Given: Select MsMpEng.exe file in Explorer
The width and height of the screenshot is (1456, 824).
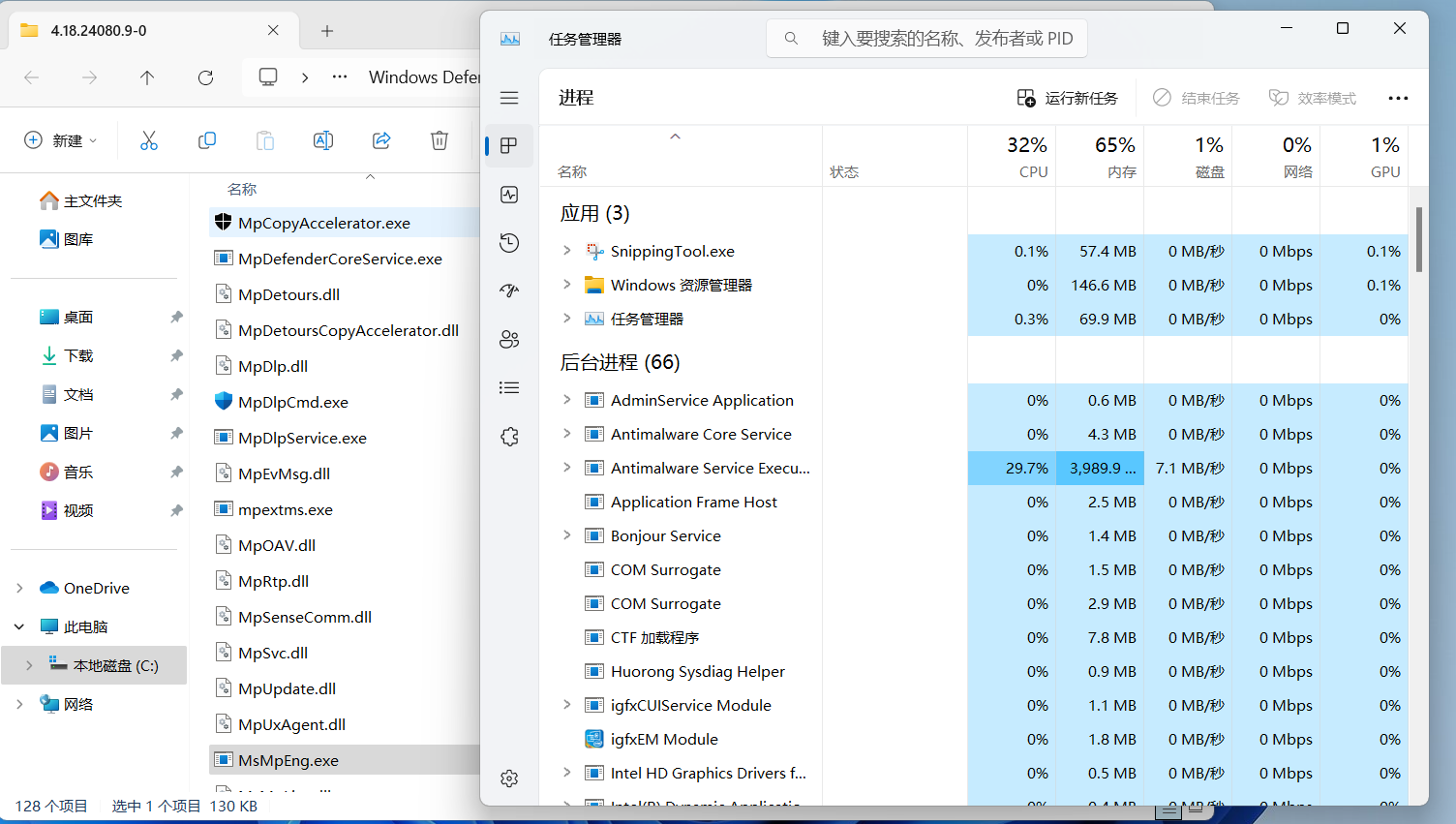Looking at the screenshot, I should (345, 760).
